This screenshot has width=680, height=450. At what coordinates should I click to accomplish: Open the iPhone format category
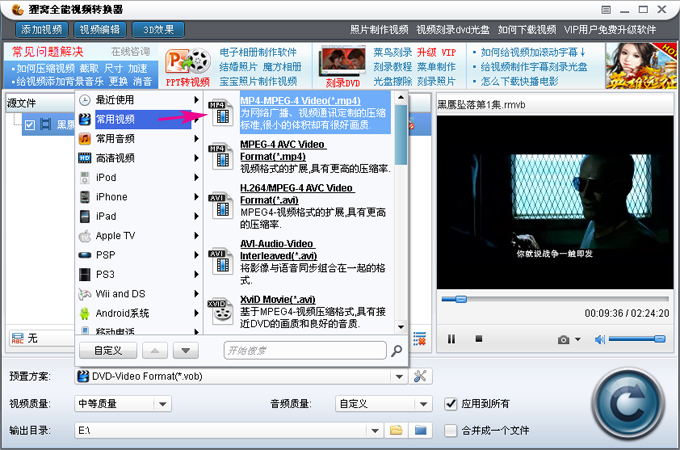point(138,197)
